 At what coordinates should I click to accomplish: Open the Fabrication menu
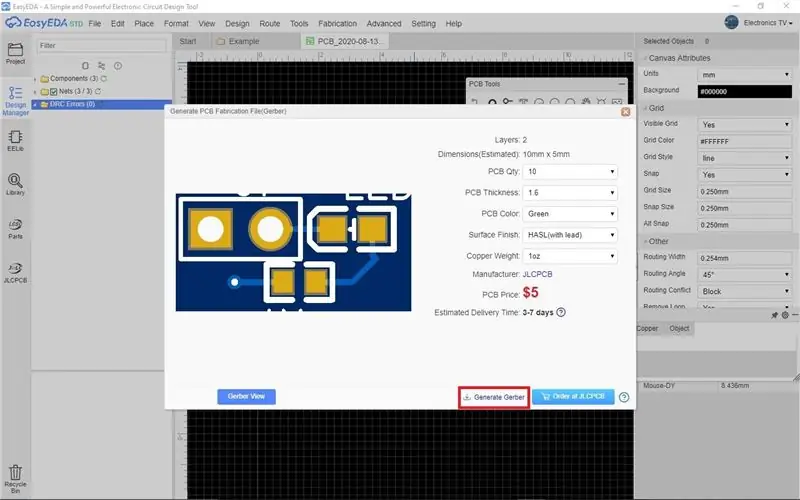tap(337, 23)
